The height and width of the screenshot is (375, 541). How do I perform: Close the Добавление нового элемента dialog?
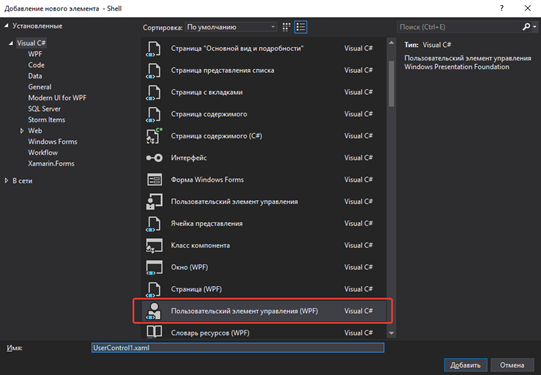(528, 8)
